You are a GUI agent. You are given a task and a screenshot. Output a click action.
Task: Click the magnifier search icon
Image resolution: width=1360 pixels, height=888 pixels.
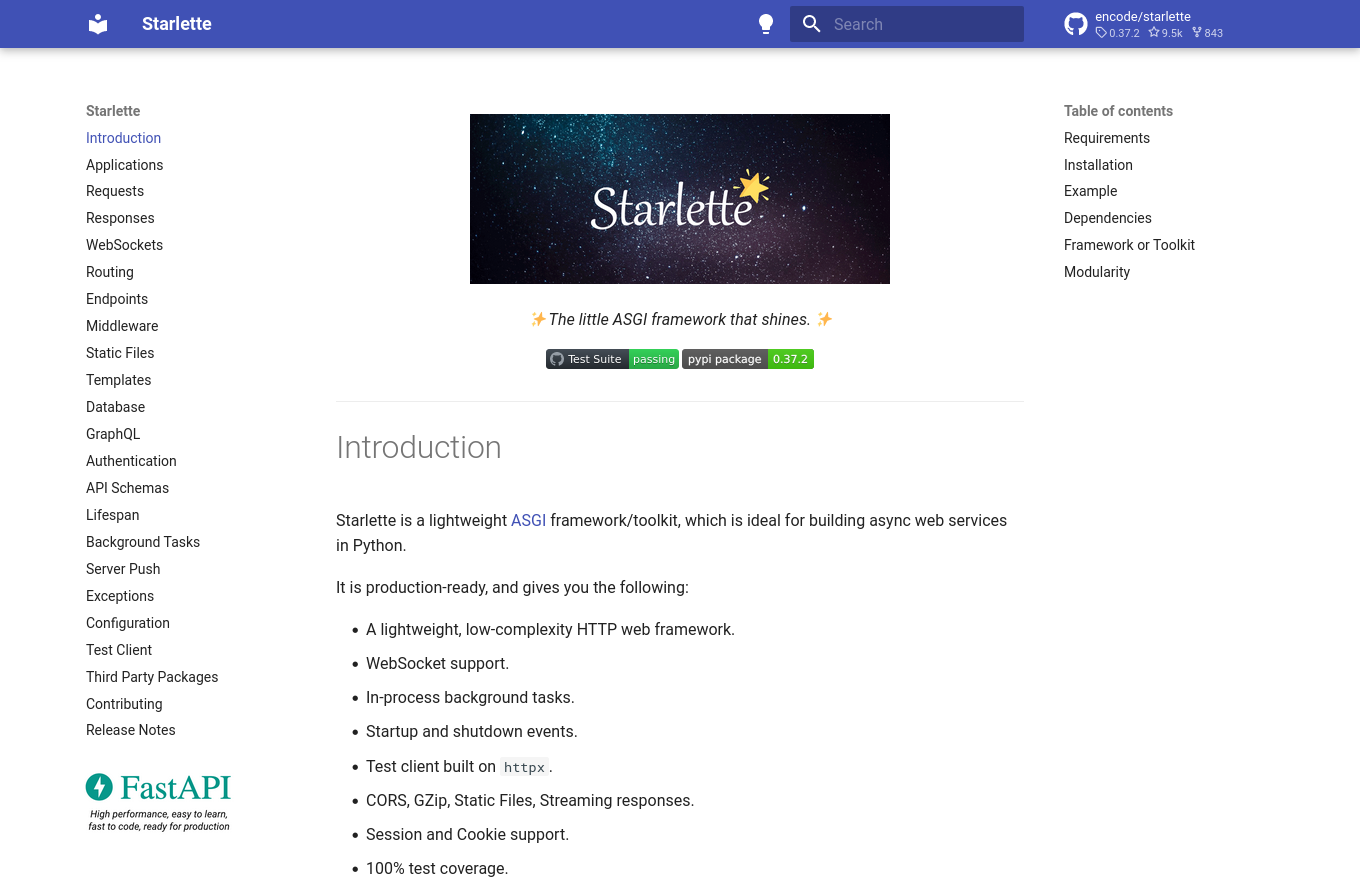(812, 24)
